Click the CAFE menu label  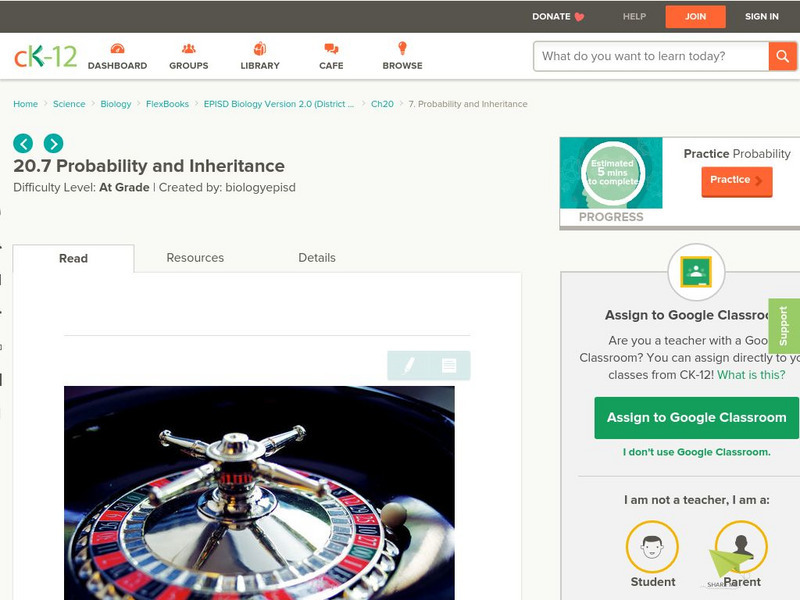[331, 66]
